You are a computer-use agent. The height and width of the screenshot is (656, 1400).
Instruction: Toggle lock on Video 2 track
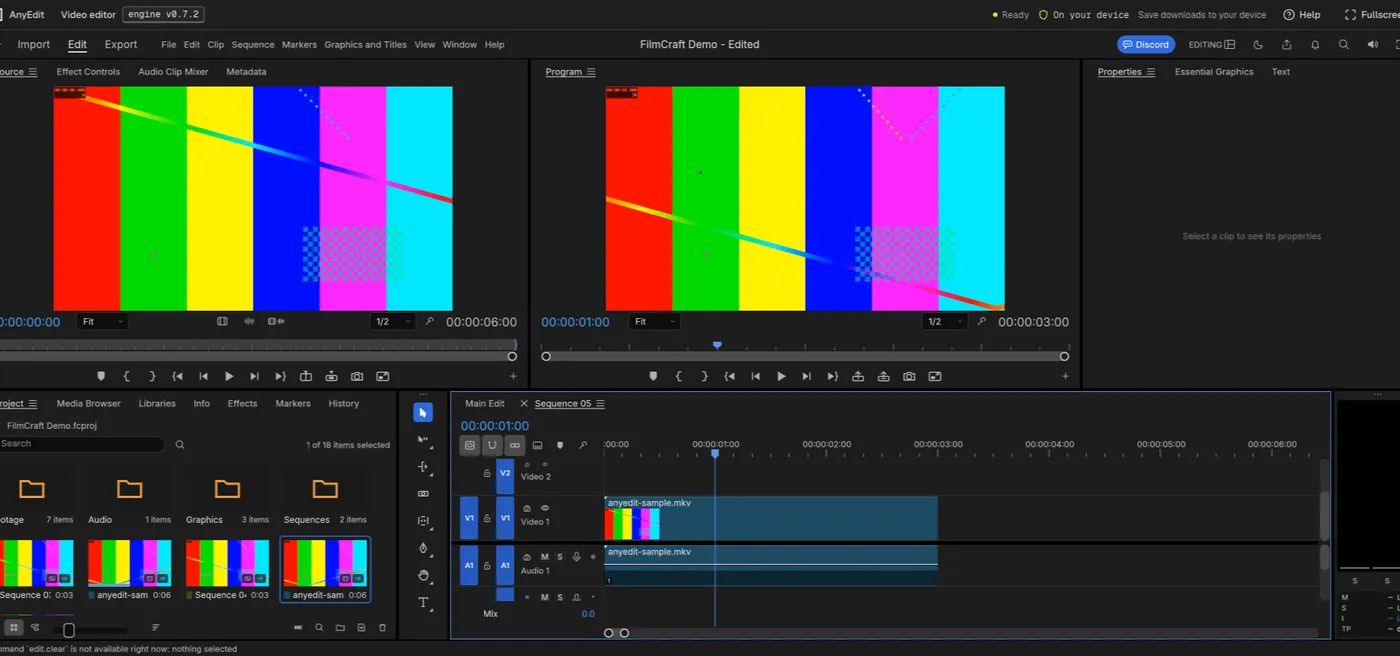point(487,473)
